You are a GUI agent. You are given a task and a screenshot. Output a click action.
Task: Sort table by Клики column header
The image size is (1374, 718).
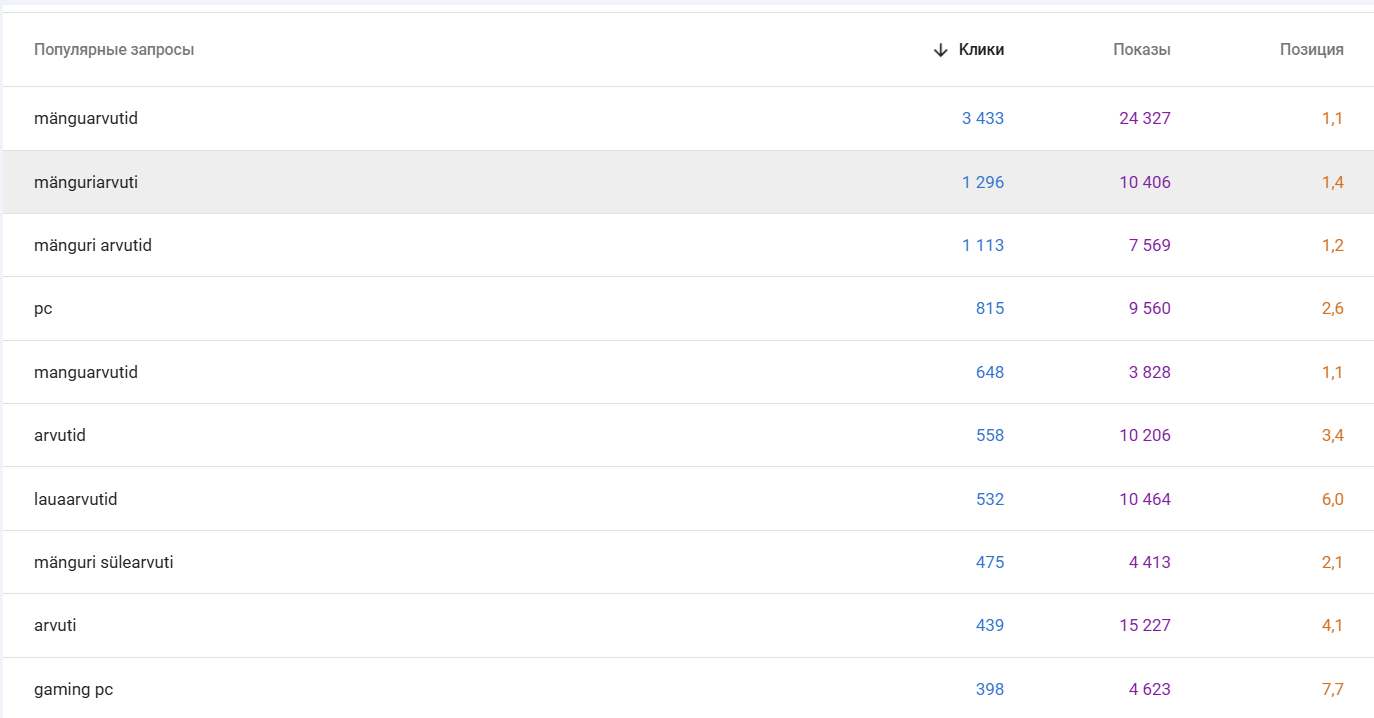(x=981, y=50)
